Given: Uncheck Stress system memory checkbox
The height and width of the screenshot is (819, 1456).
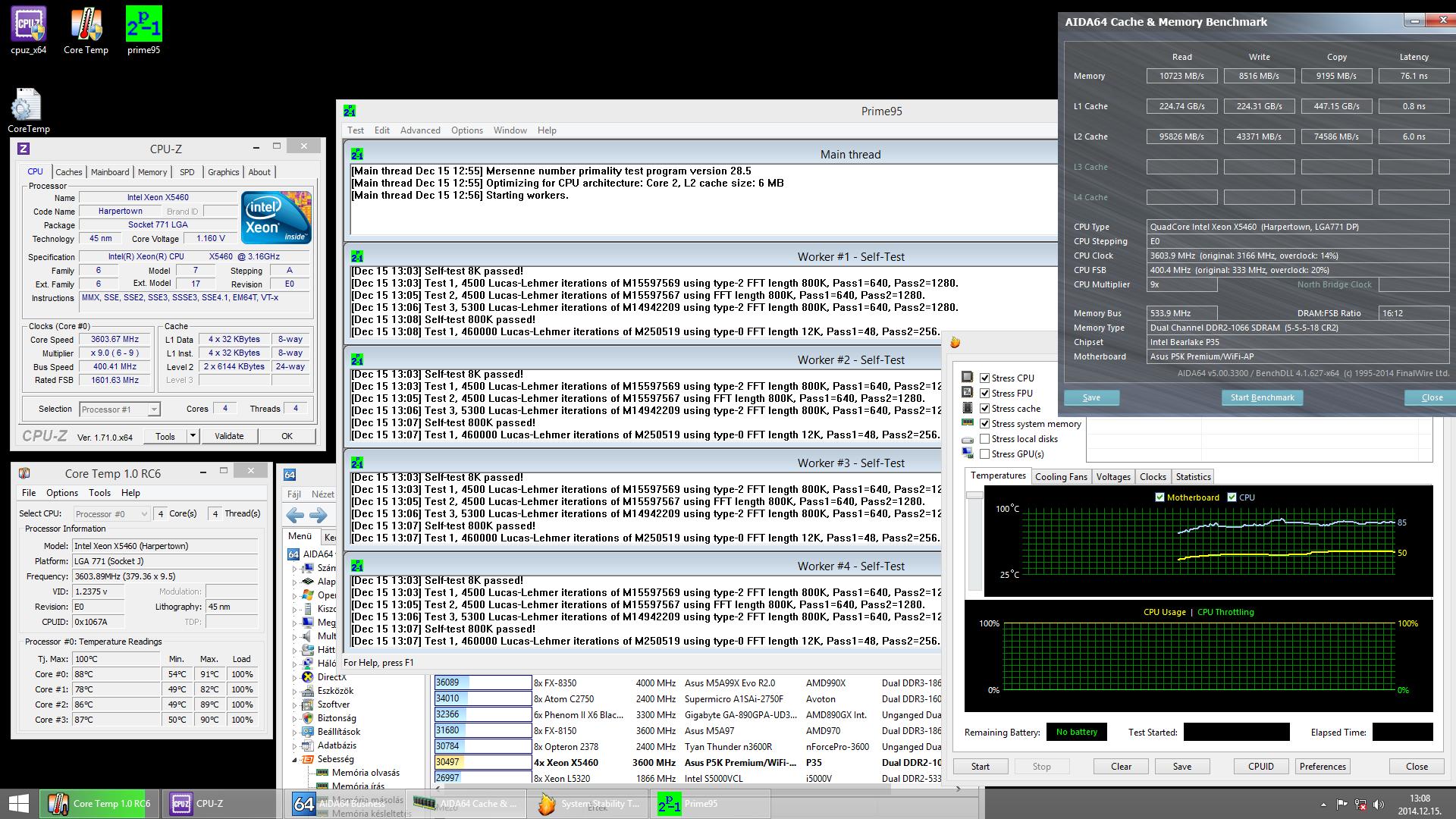Looking at the screenshot, I should coord(984,423).
